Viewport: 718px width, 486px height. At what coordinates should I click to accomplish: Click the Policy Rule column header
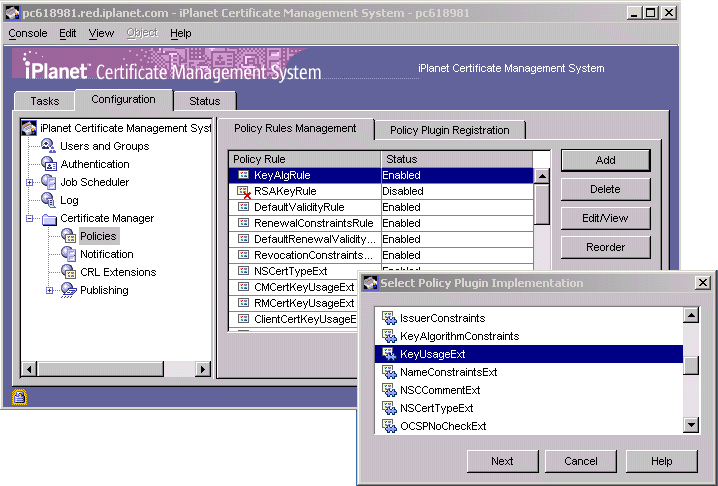(x=305, y=159)
